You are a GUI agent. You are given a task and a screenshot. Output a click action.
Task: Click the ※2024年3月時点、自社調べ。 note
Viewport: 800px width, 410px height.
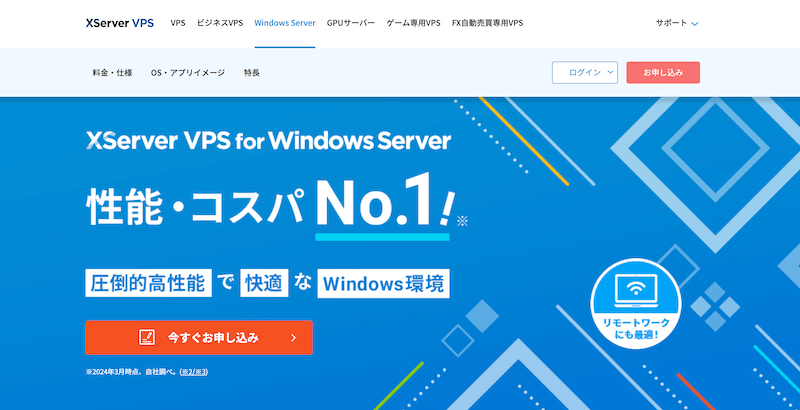(x=132, y=372)
